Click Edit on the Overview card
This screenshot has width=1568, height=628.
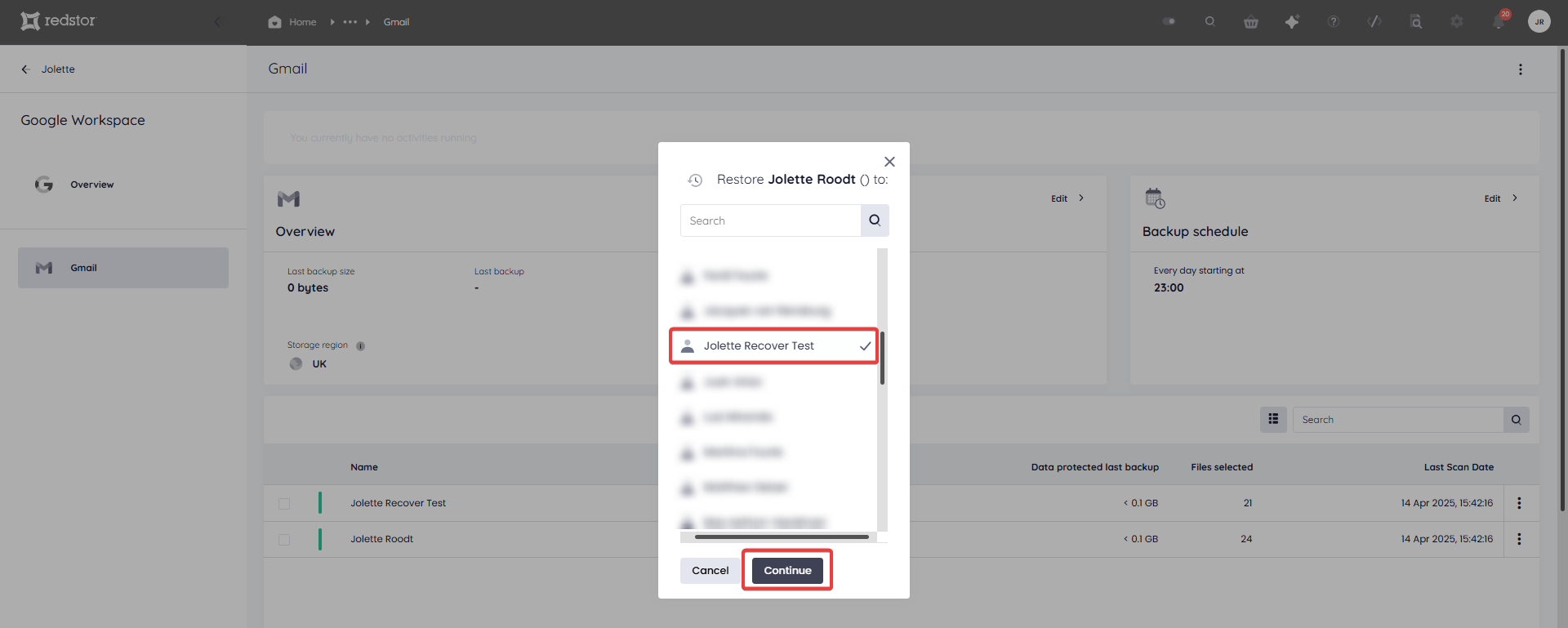(1067, 198)
